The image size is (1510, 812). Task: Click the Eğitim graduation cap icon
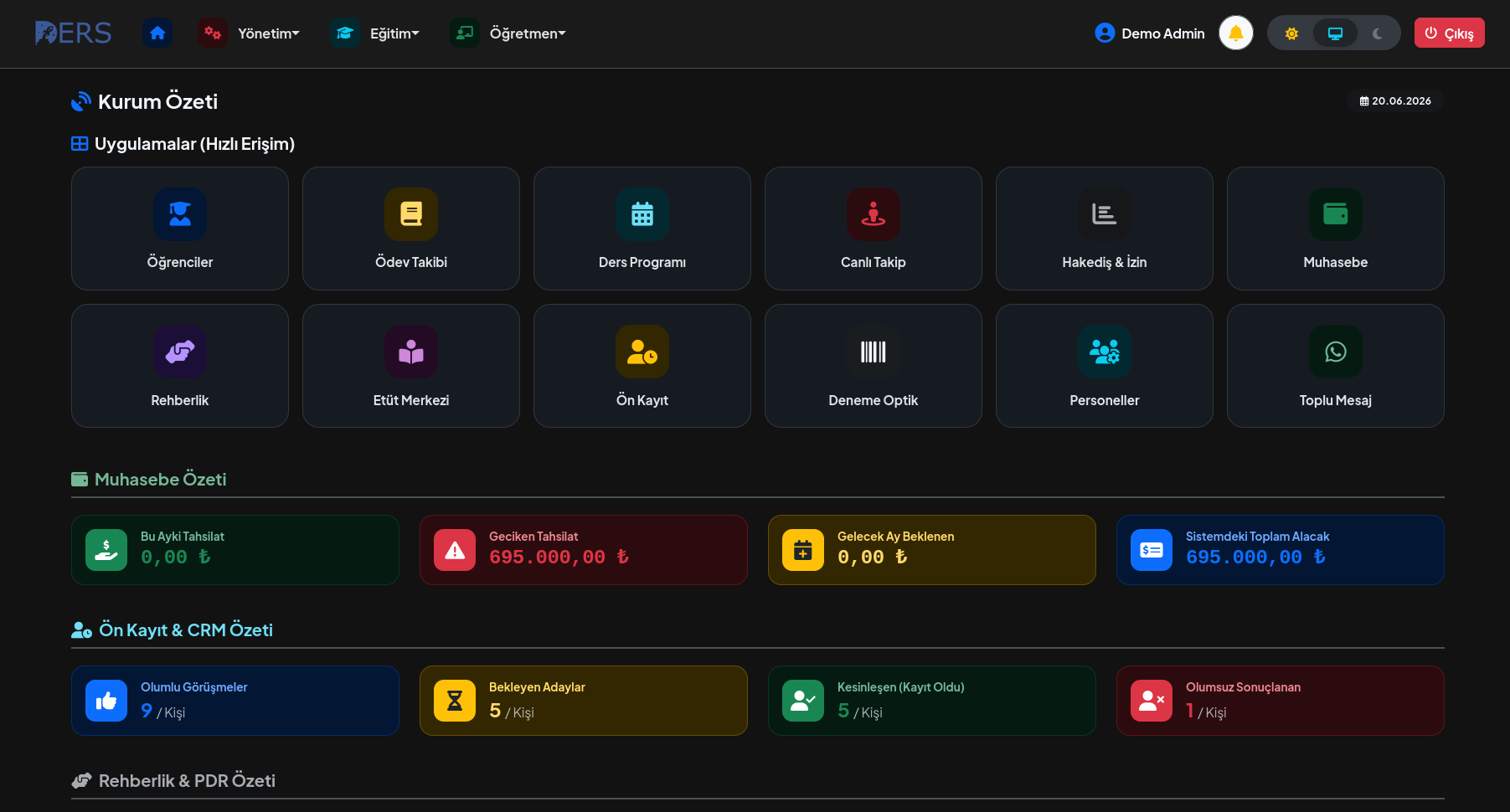pos(344,33)
